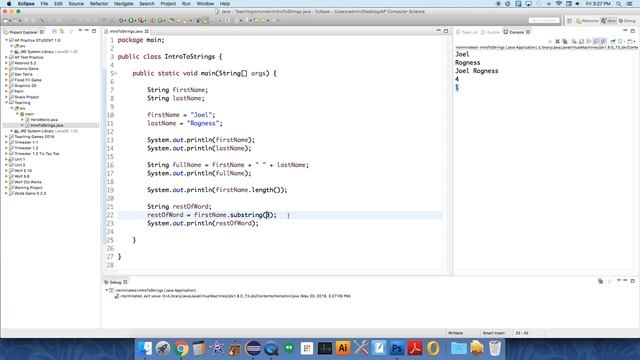Open Display Selected Console dropdown
The width and height of the screenshot is (640, 360).
click(x=625, y=42)
